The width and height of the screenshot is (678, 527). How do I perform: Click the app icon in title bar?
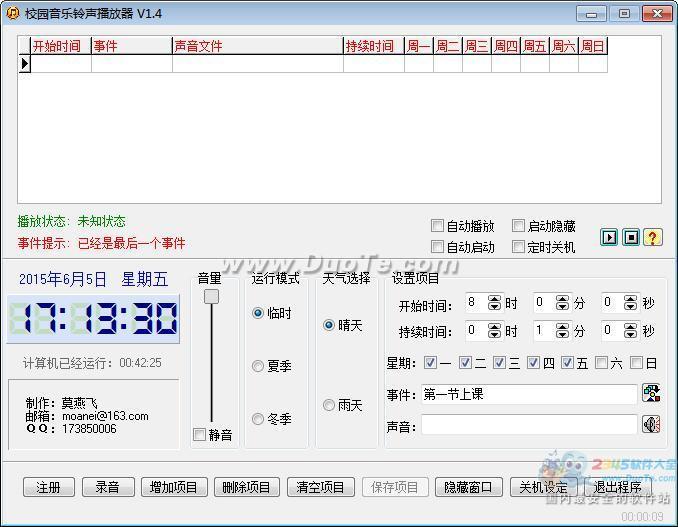(x=13, y=13)
